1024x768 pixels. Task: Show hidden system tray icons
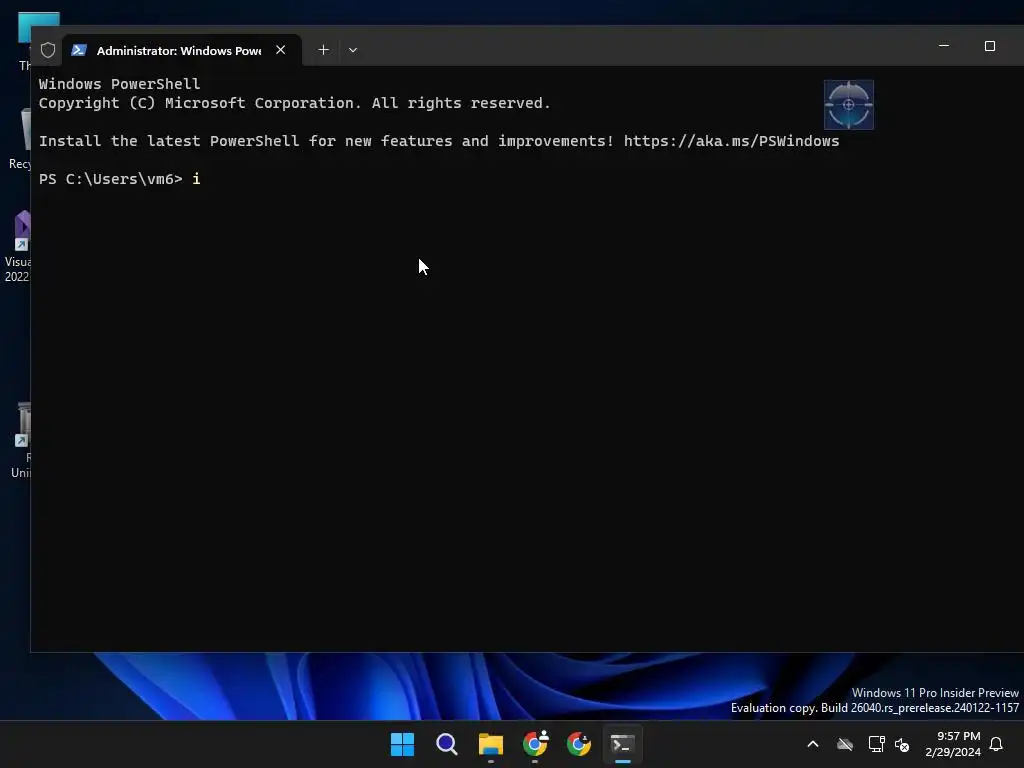tap(813, 744)
